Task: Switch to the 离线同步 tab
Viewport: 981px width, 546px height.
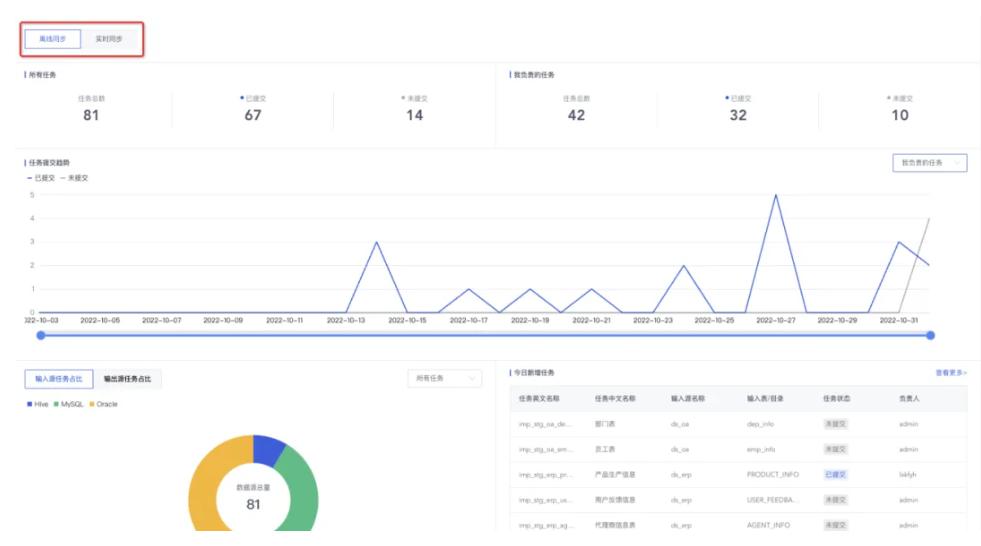Action: tap(53, 39)
